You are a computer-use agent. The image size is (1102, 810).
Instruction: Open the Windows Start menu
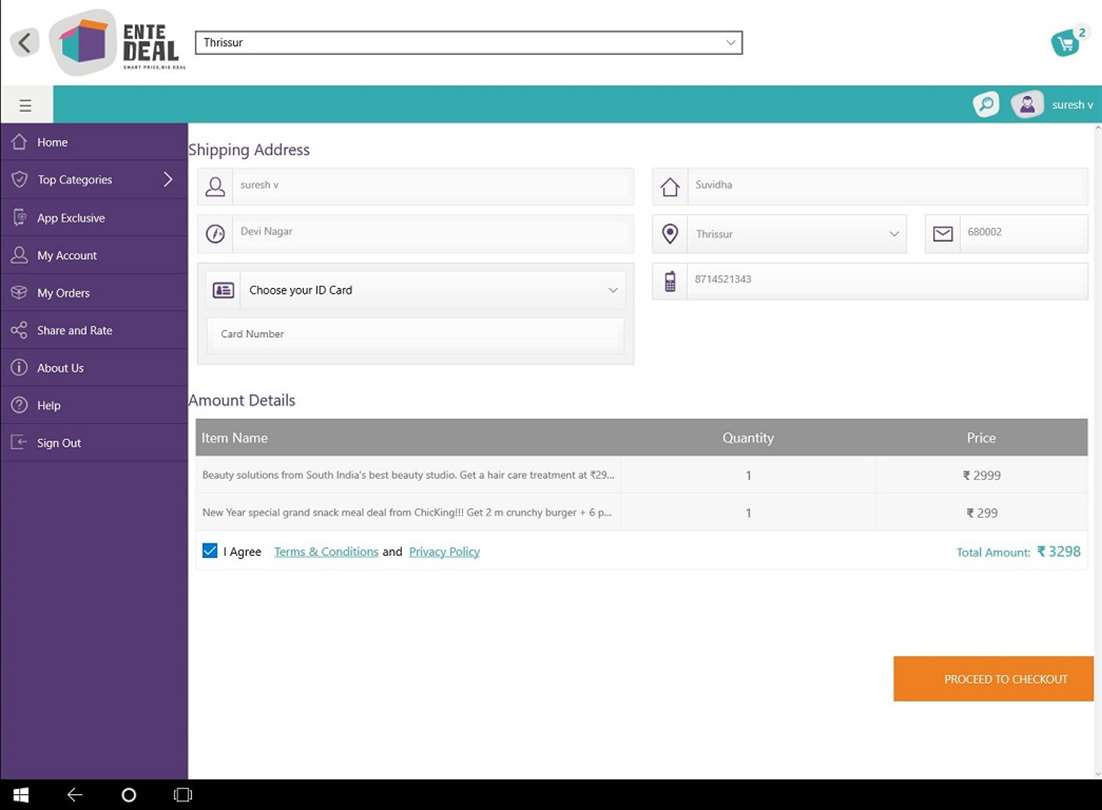(21, 795)
